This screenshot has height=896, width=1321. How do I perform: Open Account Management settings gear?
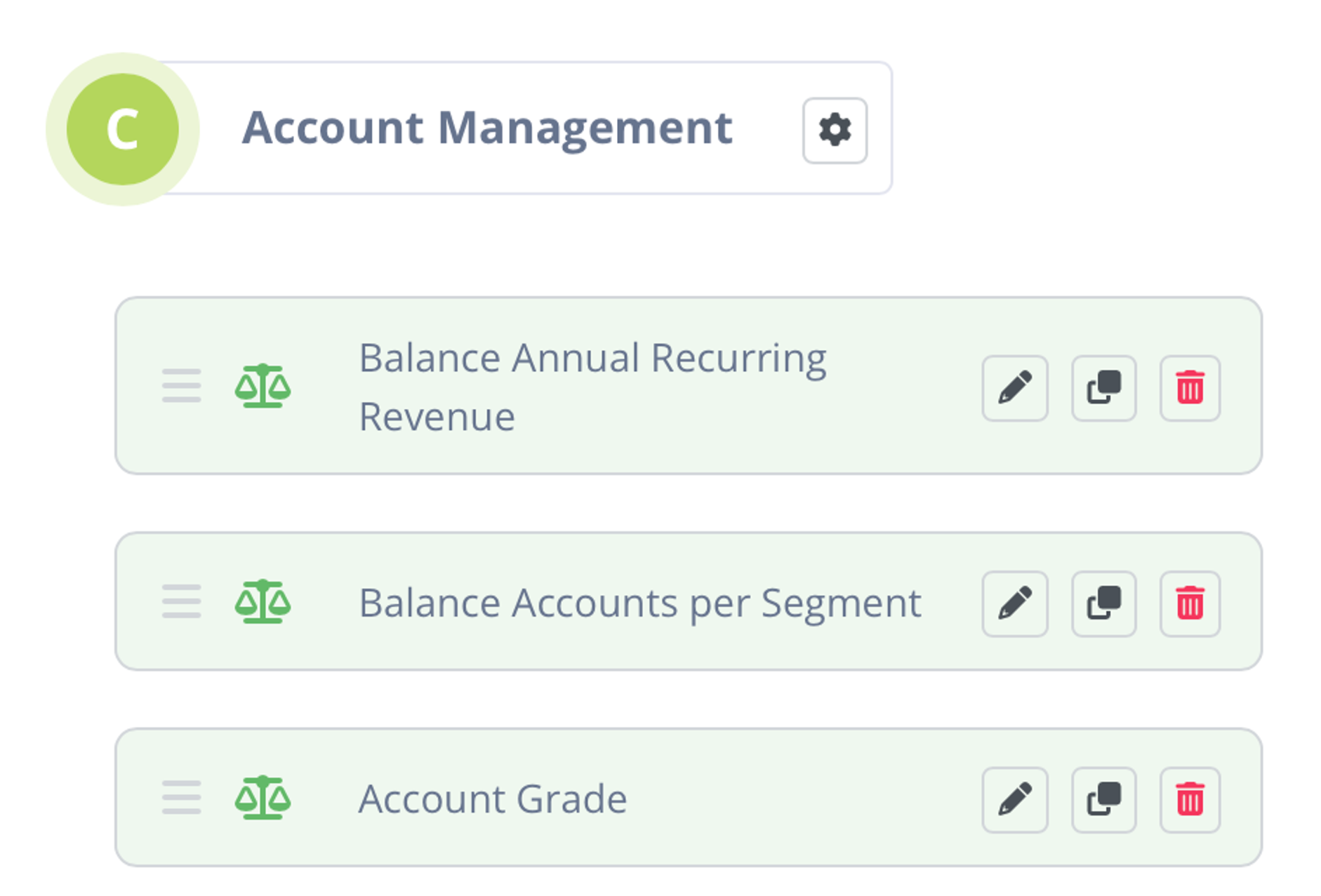[x=835, y=131]
